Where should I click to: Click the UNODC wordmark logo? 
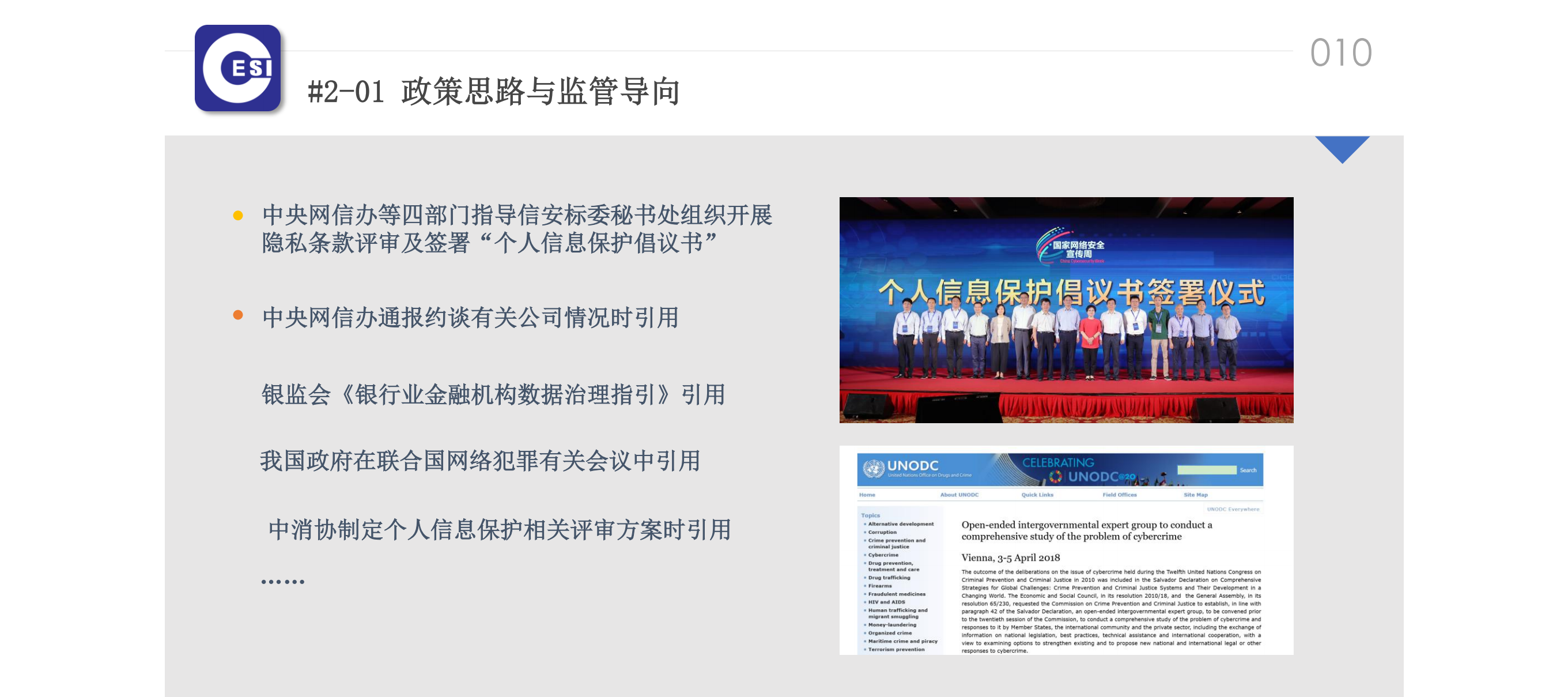point(913,466)
